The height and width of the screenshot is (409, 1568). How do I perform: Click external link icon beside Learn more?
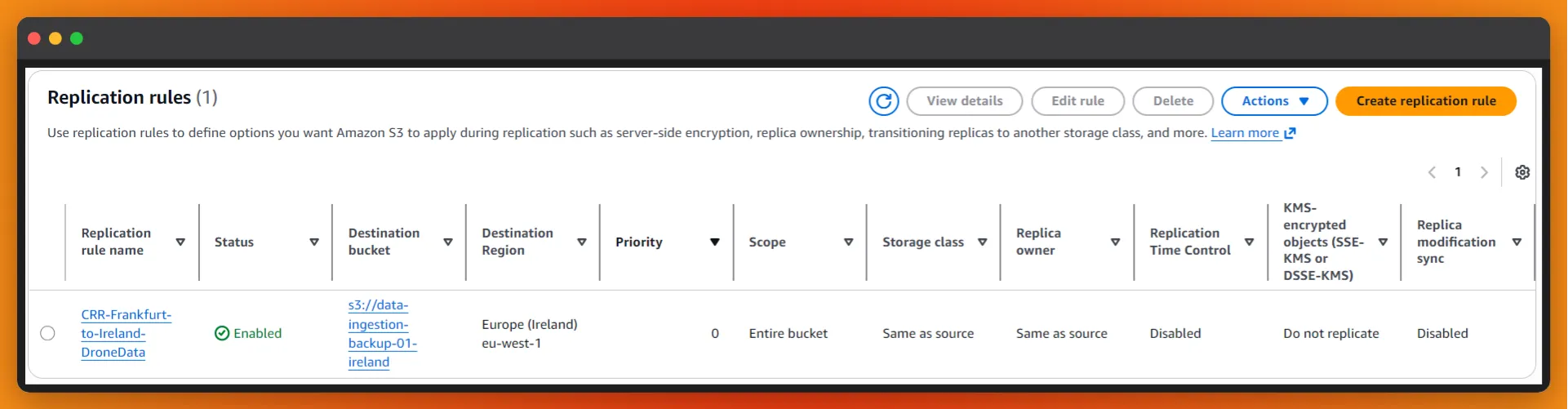click(x=1290, y=133)
